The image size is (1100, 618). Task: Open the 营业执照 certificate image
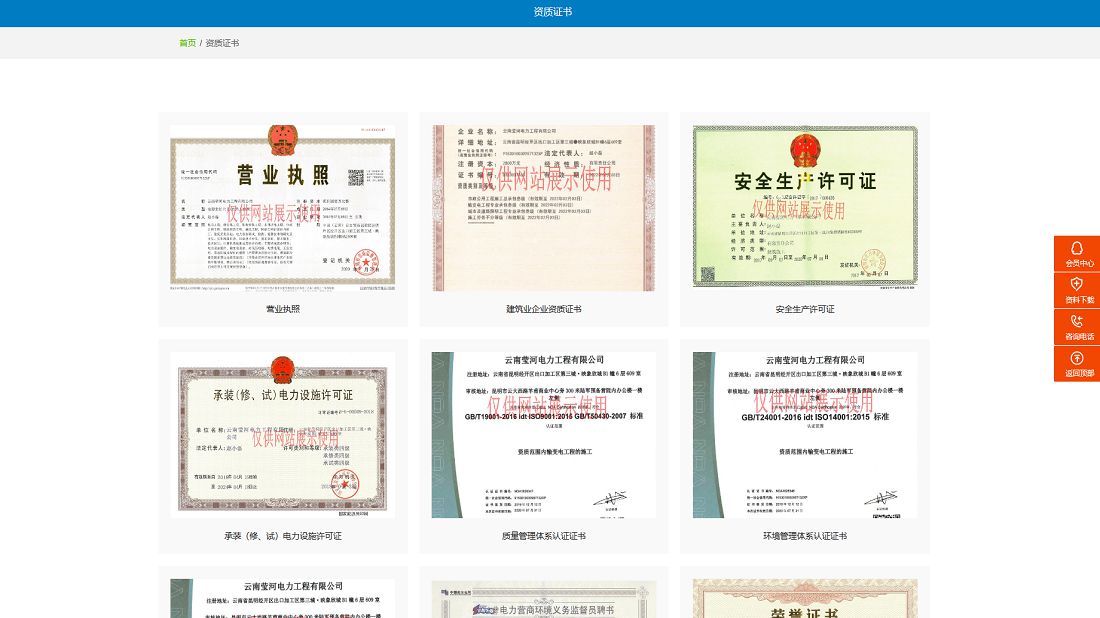tap(283, 208)
